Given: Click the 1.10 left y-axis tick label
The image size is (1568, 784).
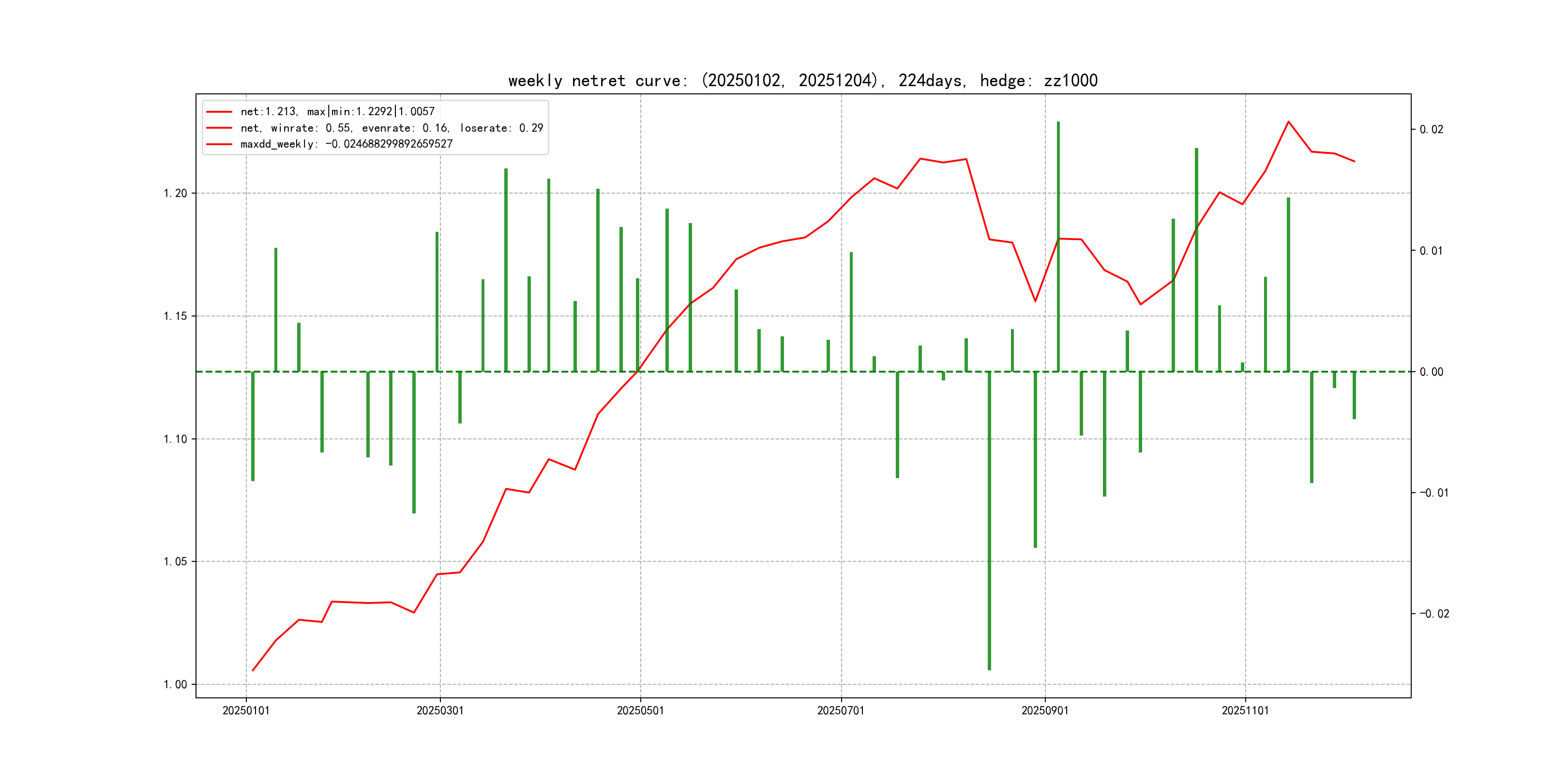Looking at the screenshot, I should (175, 439).
